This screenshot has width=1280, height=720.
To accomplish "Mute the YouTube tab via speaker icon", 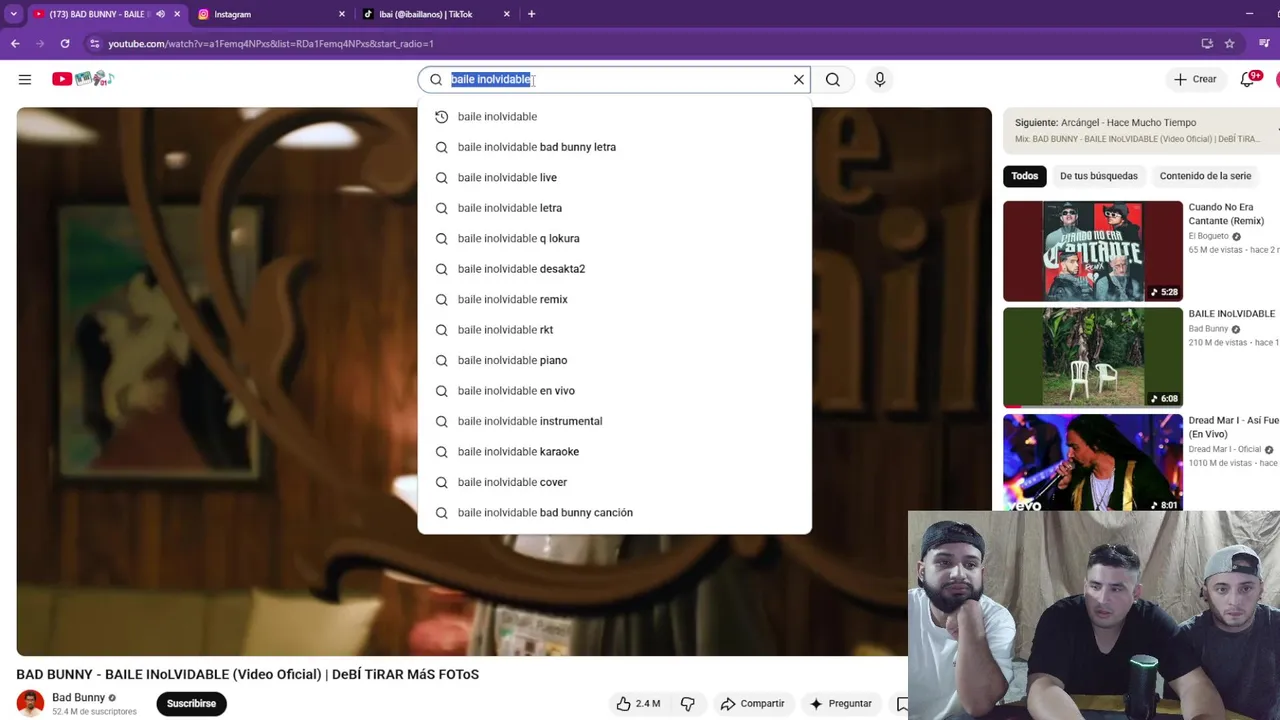I will point(160,14).
